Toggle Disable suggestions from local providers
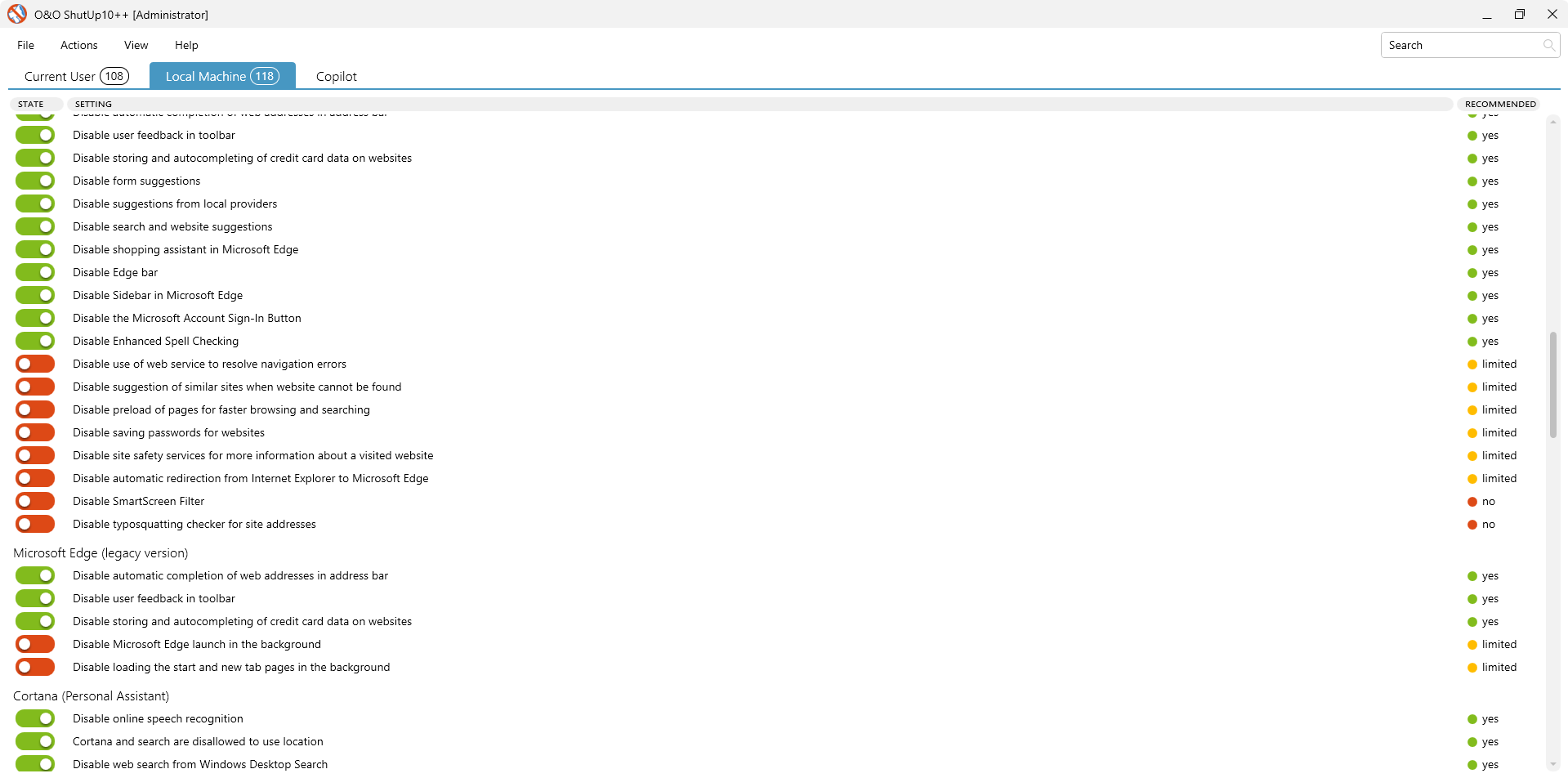 tap(35, 203)
